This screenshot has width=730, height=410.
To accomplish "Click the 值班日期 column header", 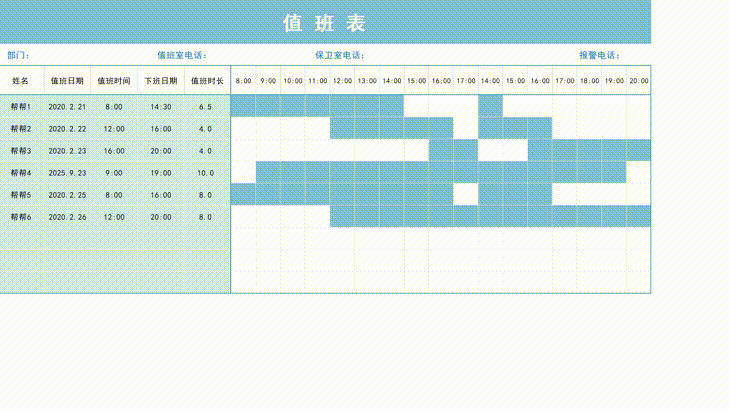I will click(67, 81).
